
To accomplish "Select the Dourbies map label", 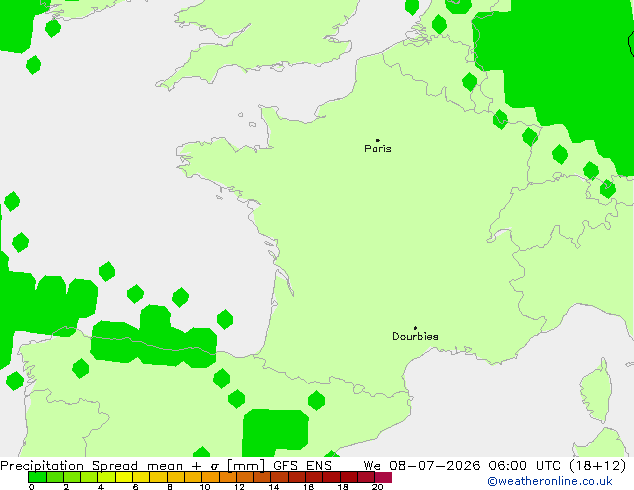I will click(x=415, y=336).
